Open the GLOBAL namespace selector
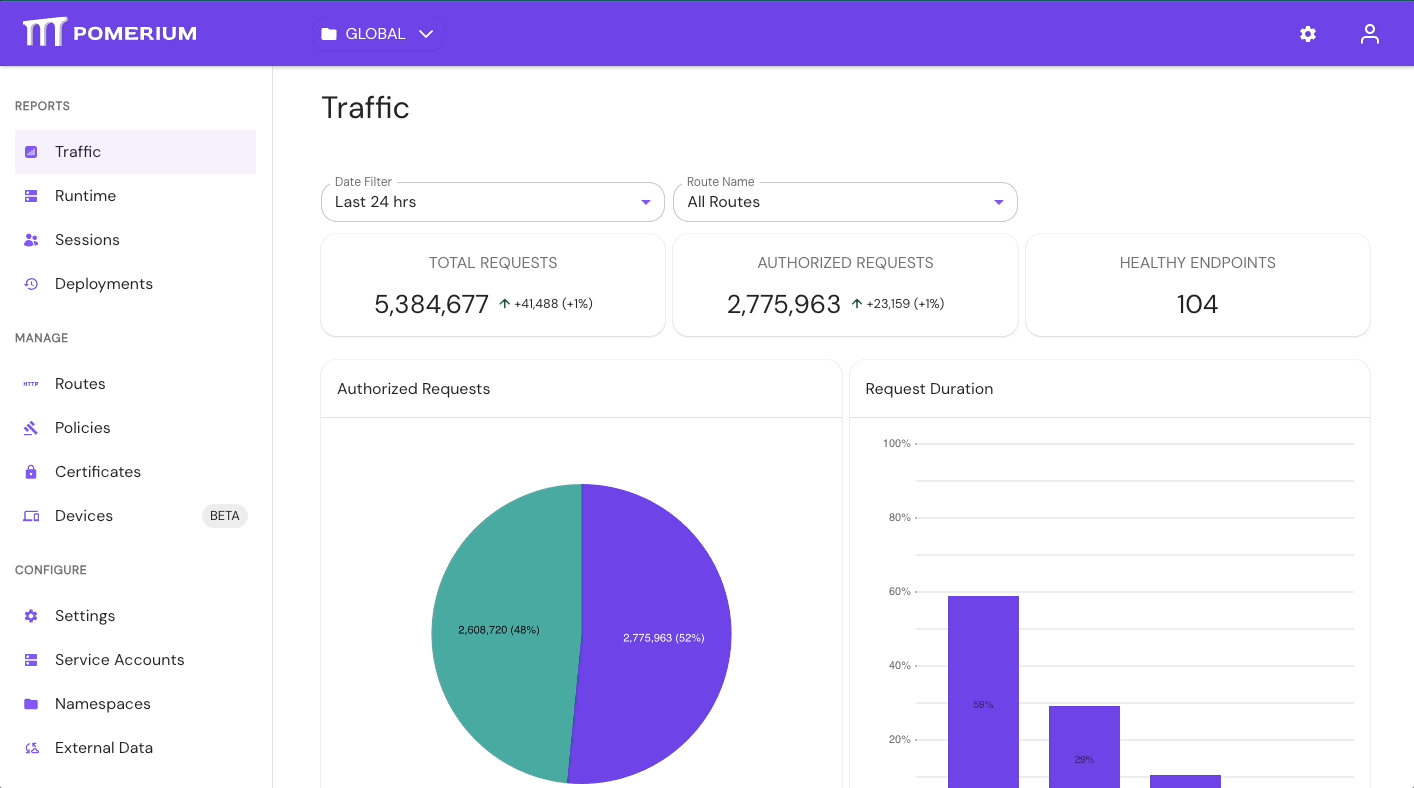1414x788 pixels. 377,33
